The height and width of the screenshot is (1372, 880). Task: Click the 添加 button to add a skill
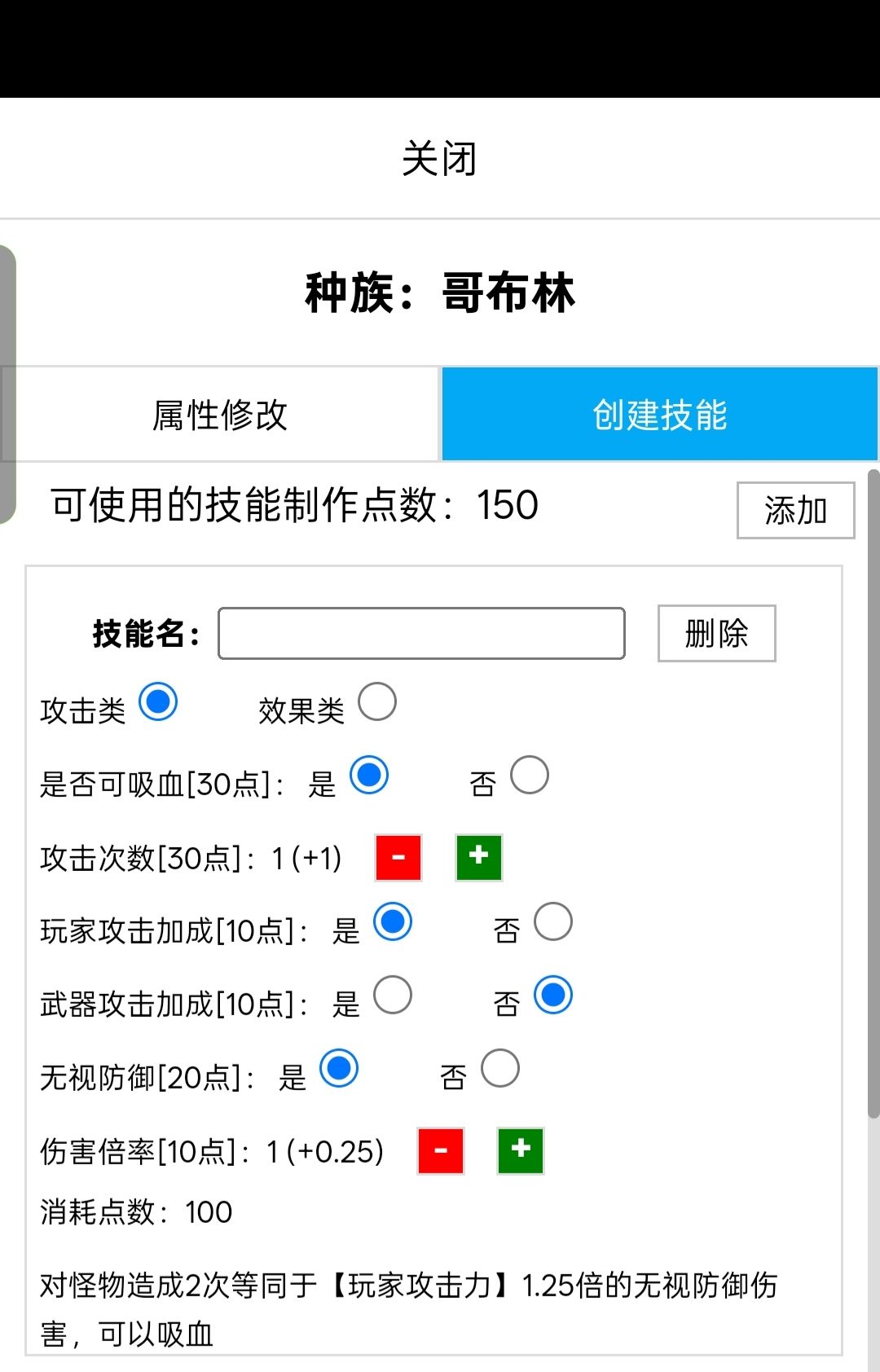794,510
